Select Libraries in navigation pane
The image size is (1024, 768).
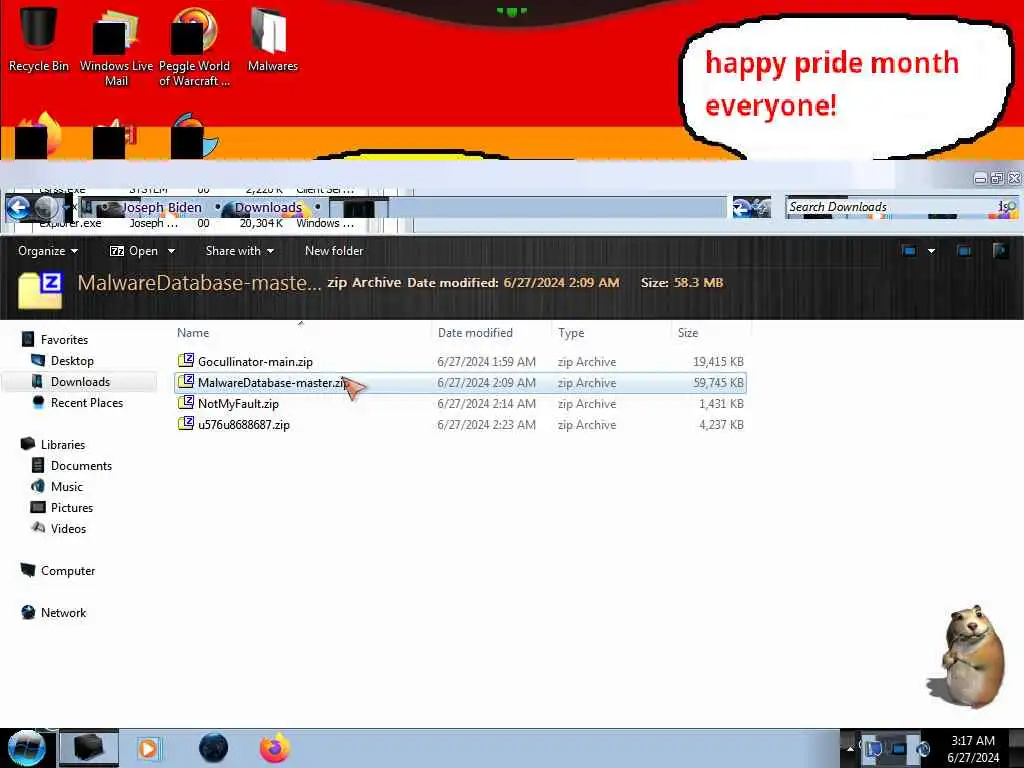[x=63, y=445]
